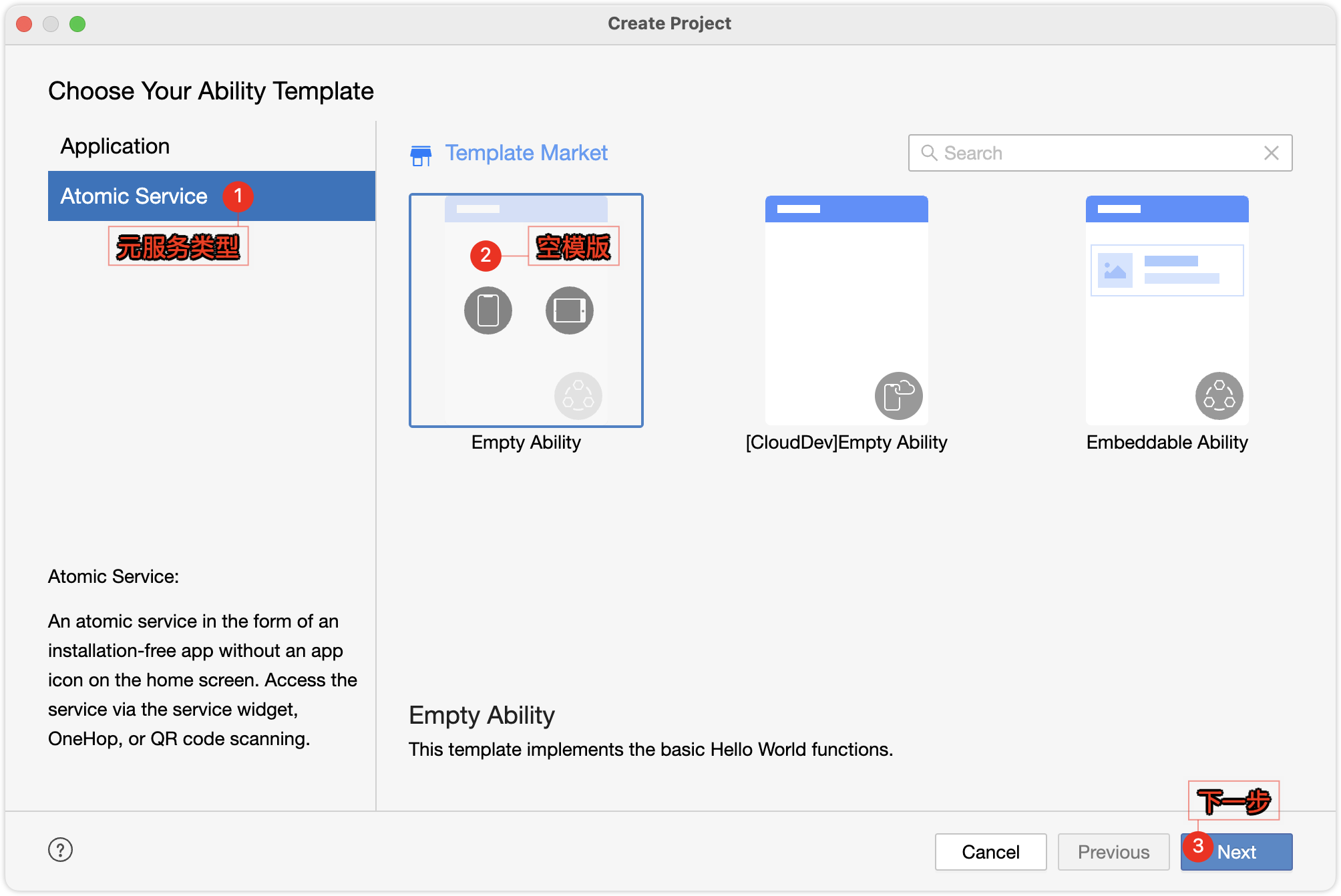Screen dimensions: 1341x896
Task: Click the search magnifier icon
Action: 929,153
